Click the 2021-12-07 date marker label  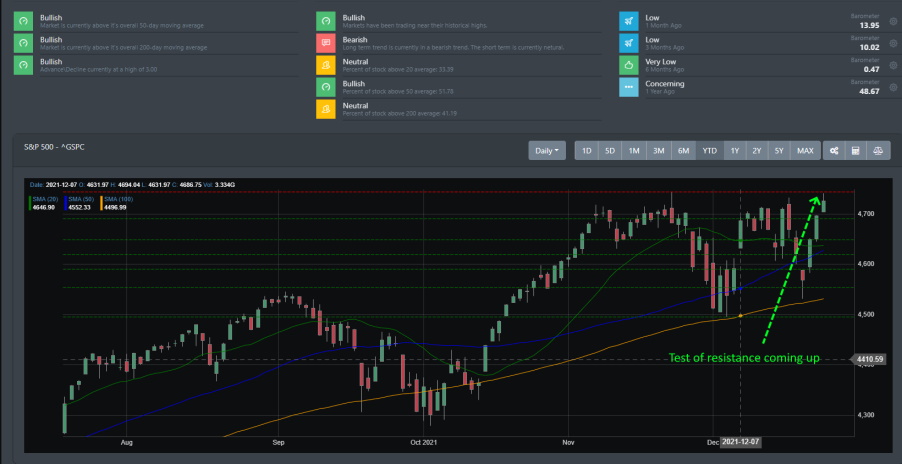tap(740, 442)
